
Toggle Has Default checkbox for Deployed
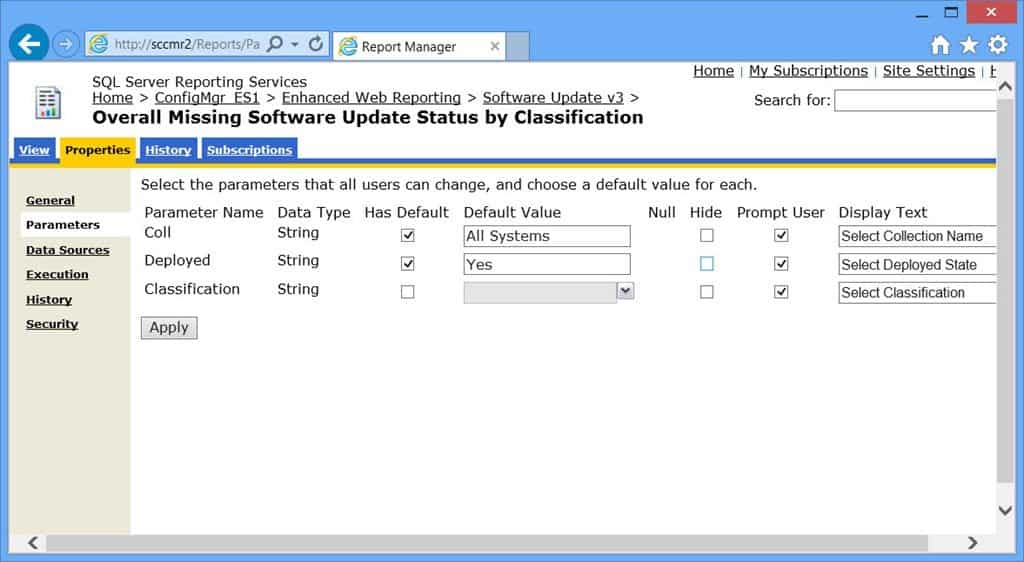click(x=408, y=264)
